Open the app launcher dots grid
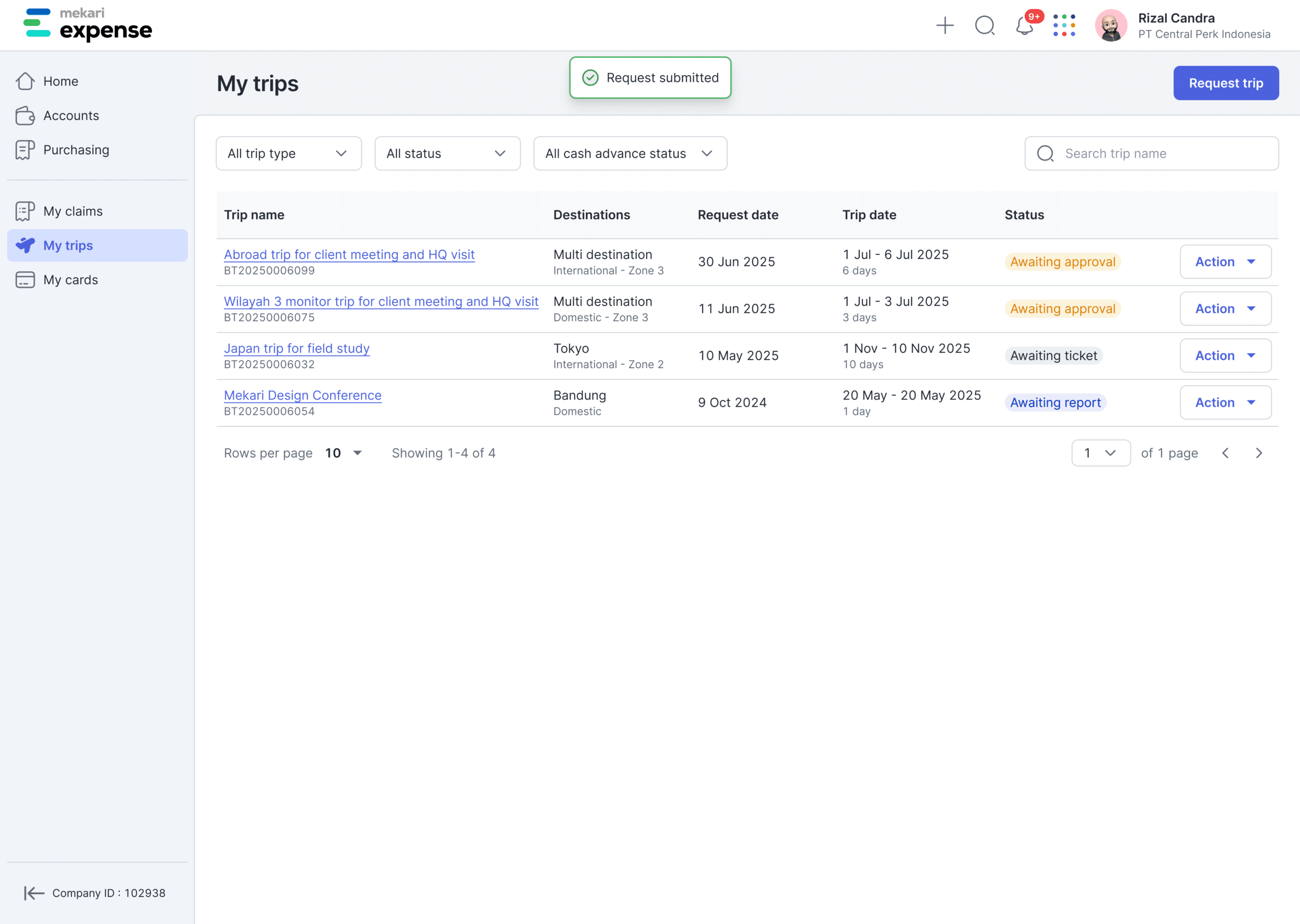 tap(1064, 25)
